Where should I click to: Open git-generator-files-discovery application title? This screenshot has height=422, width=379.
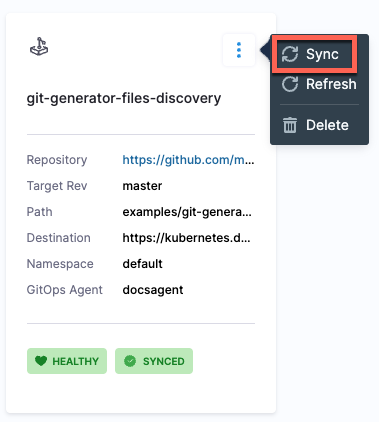pyautogui.click(x=124, y=98)
